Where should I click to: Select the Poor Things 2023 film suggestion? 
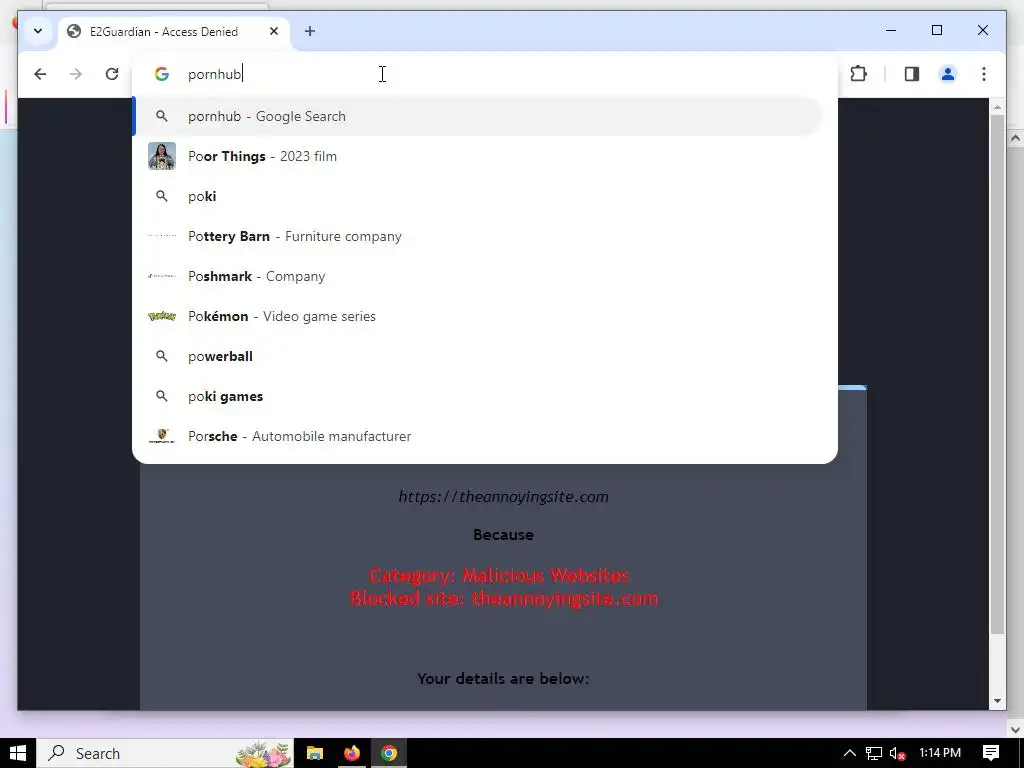click(x=478, y=156)
